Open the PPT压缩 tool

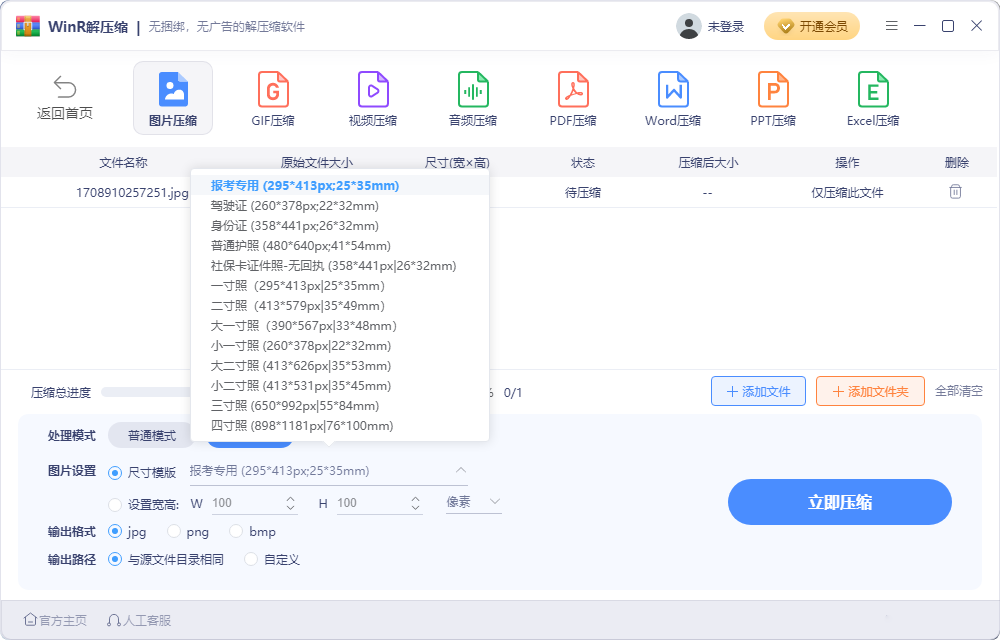coord(772,99)
